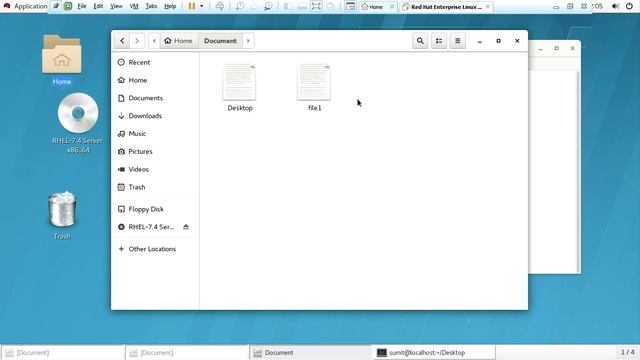Close the Red Hat Enterprise Linux tab
Viewport: 640px width, 360px height.
(x=488, y=7)
